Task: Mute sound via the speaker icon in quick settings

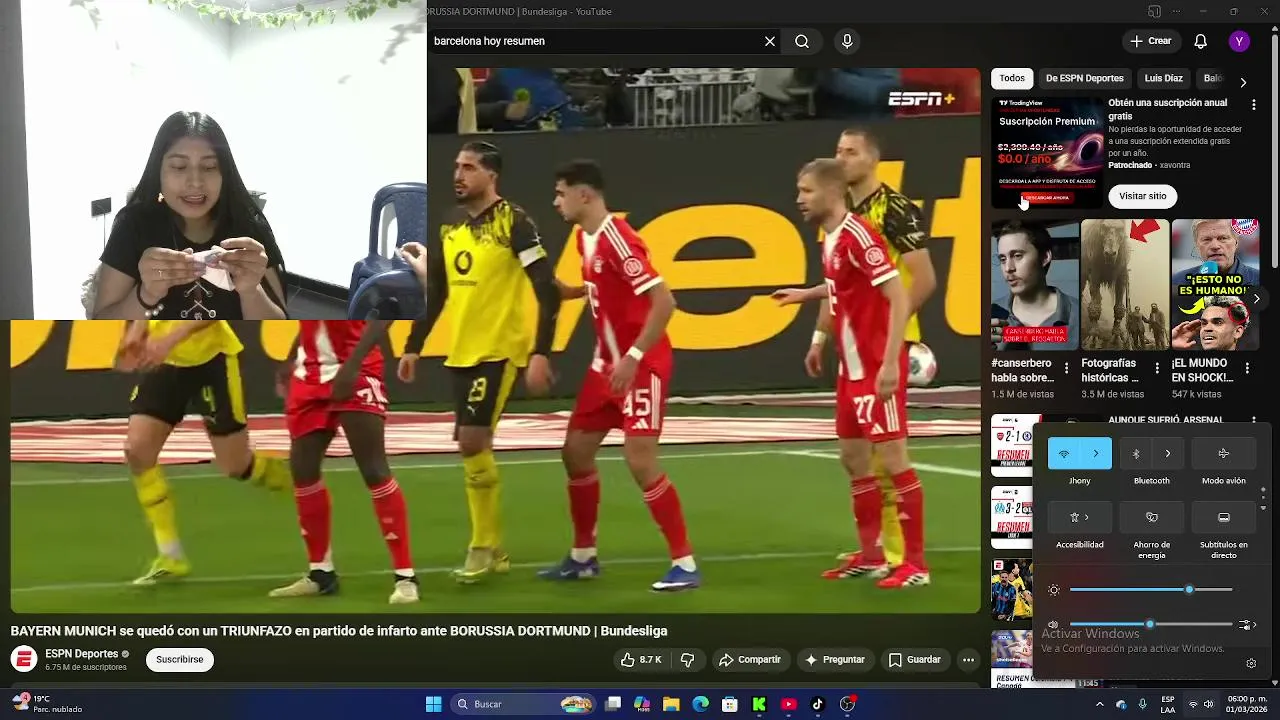Action: [1053, 625]
